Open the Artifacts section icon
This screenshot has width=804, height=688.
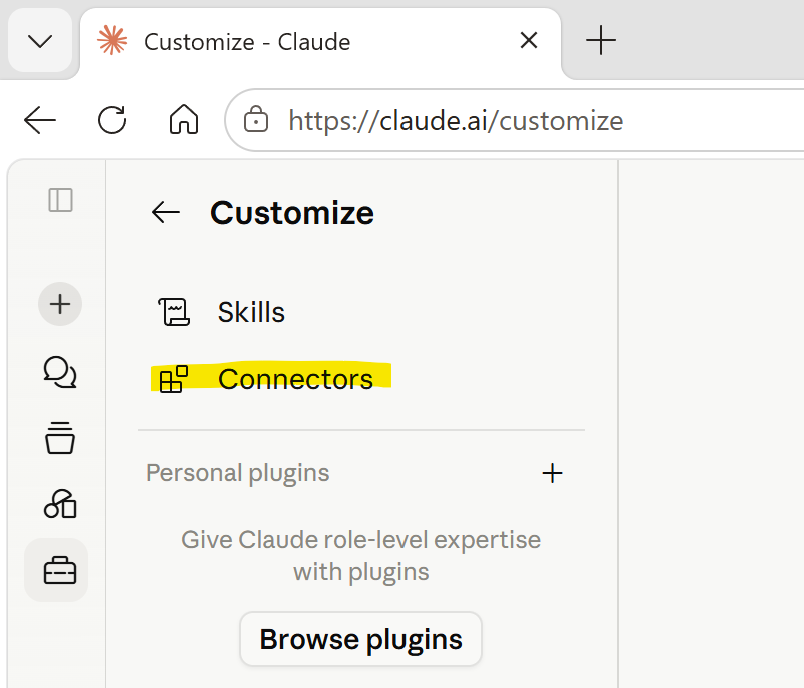pos(60,503)
